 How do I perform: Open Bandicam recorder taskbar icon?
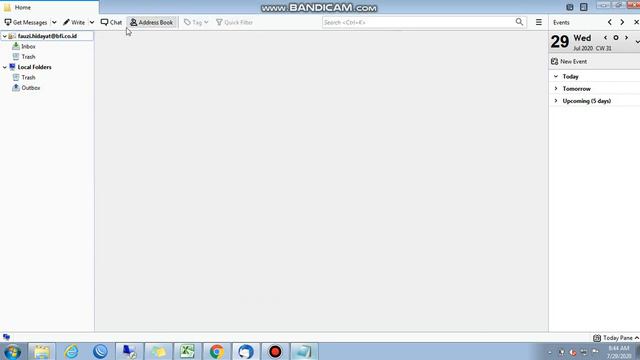point(275,352)
